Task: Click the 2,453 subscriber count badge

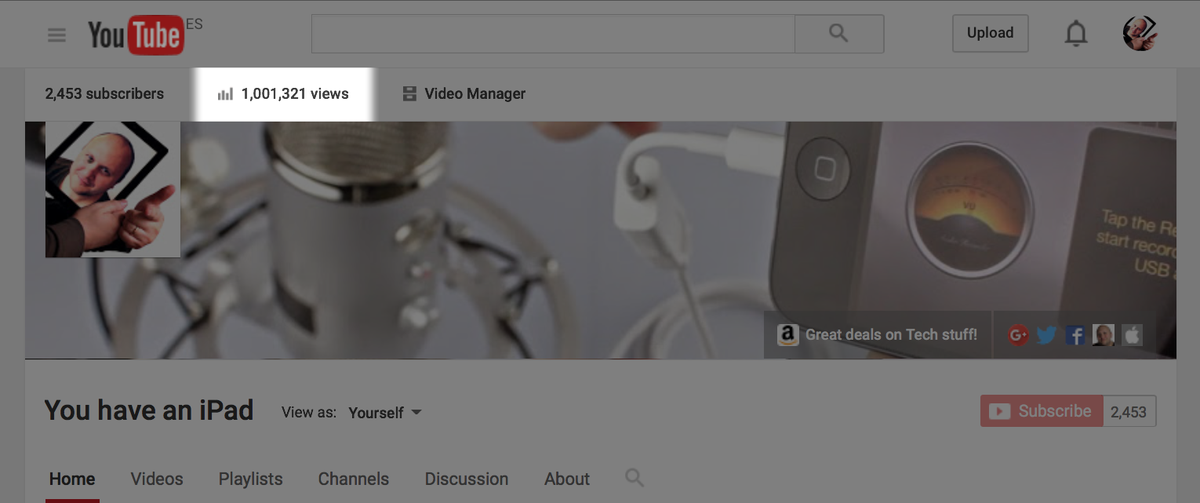Action: 1129,411
